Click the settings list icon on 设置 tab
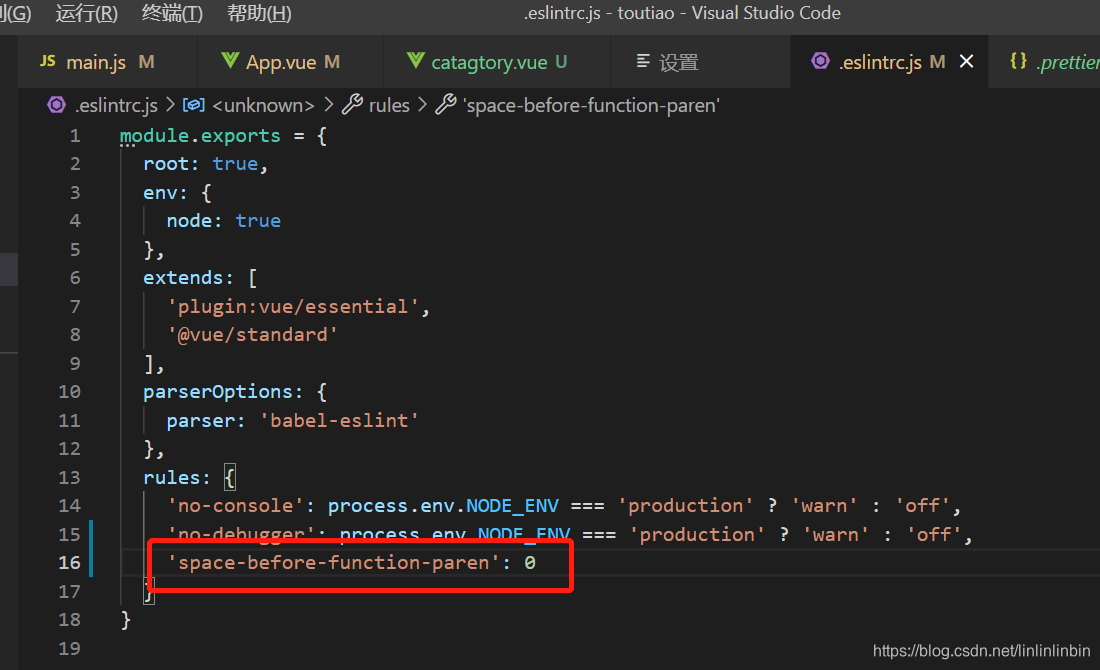This screenshot has height=670, width=1100. pyautogui.click(x=643, y=61)
